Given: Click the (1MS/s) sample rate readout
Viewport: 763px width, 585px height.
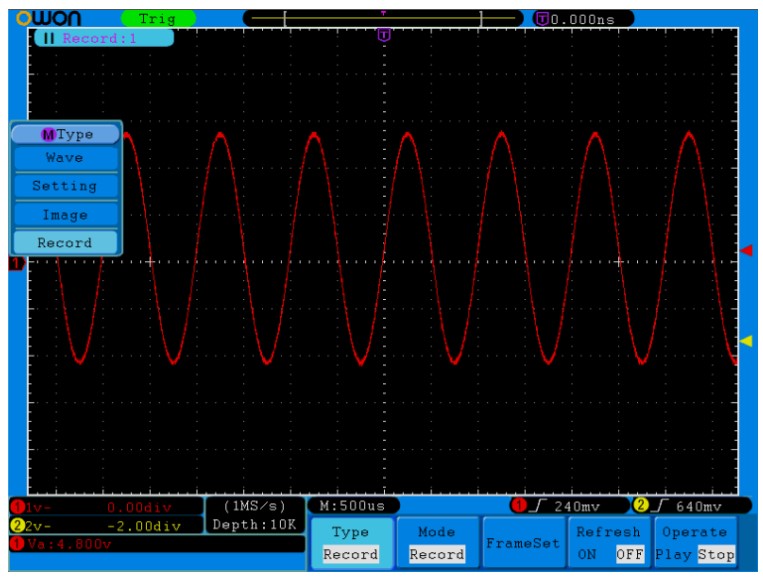Looking at the screenshot, I should (254, 506).
